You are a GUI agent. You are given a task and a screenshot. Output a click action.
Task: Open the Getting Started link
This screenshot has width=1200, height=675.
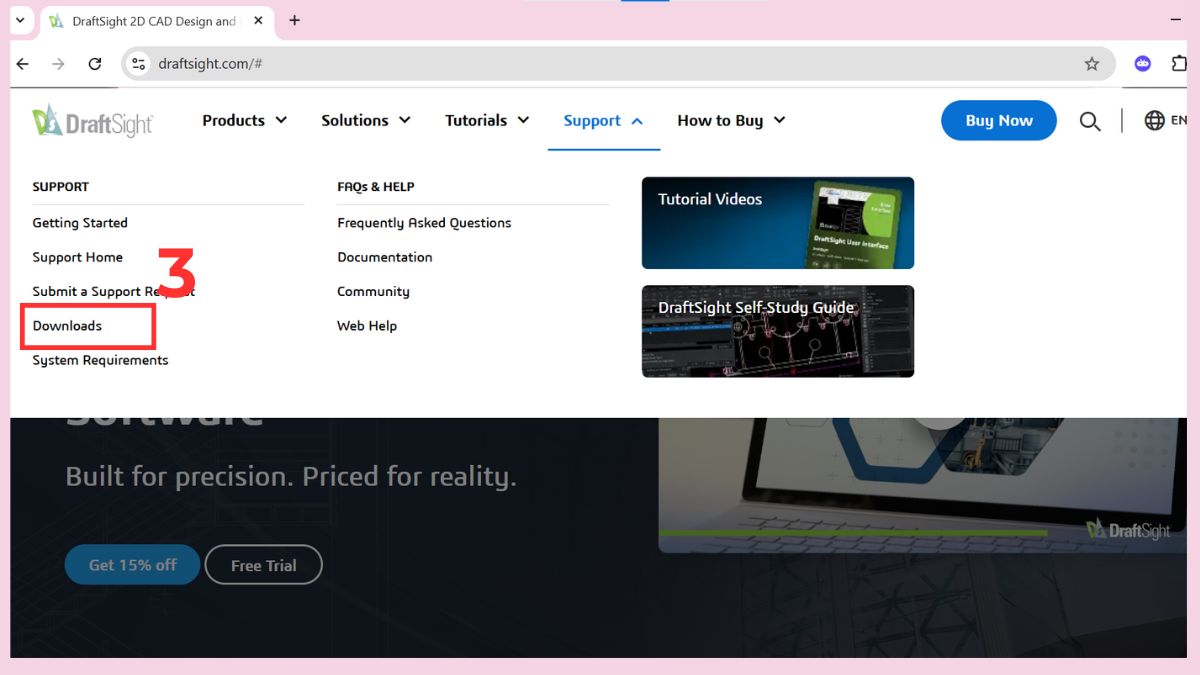(80, 223)
